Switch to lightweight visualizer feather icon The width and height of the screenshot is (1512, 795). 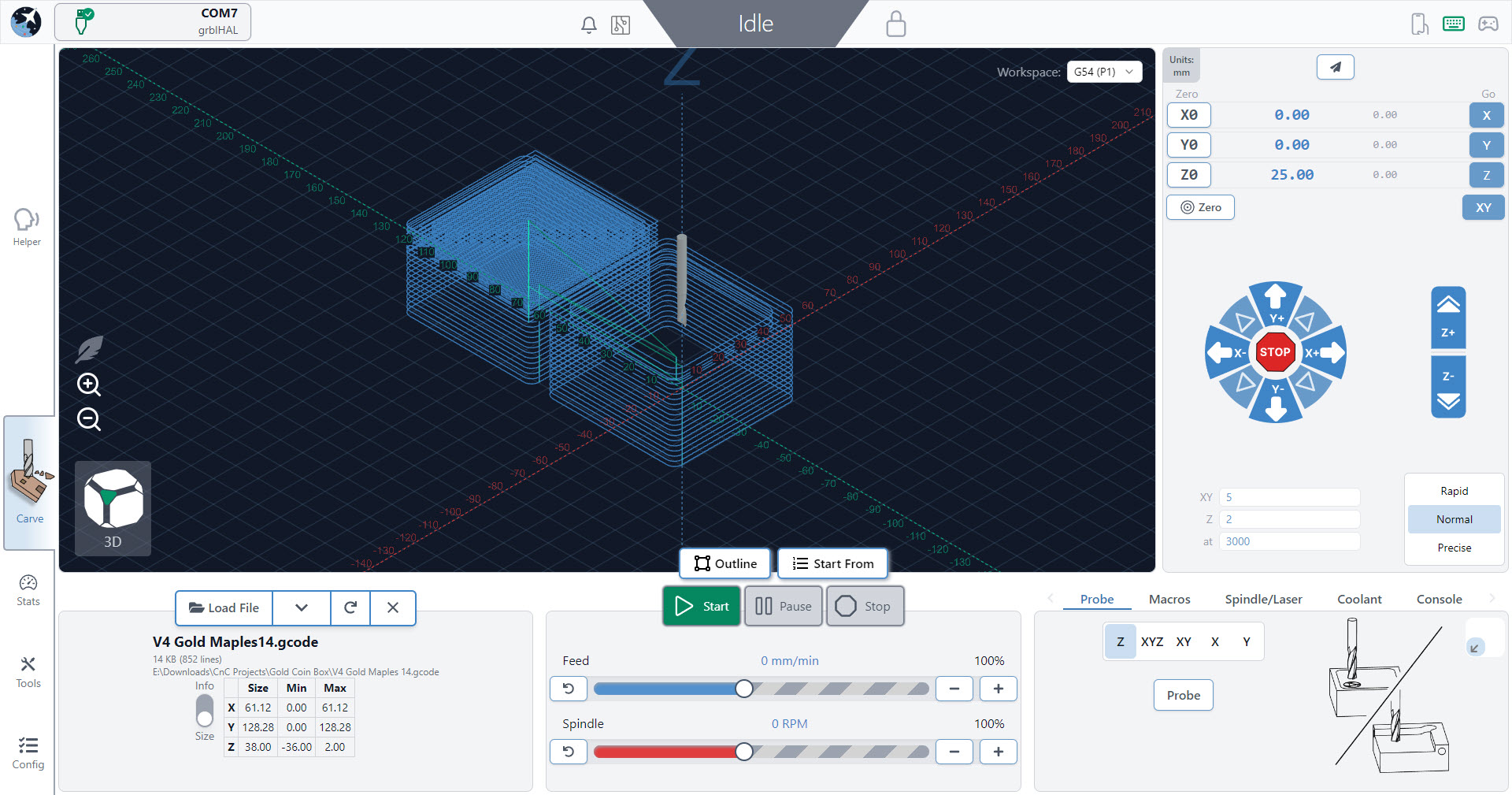[89, 349]
